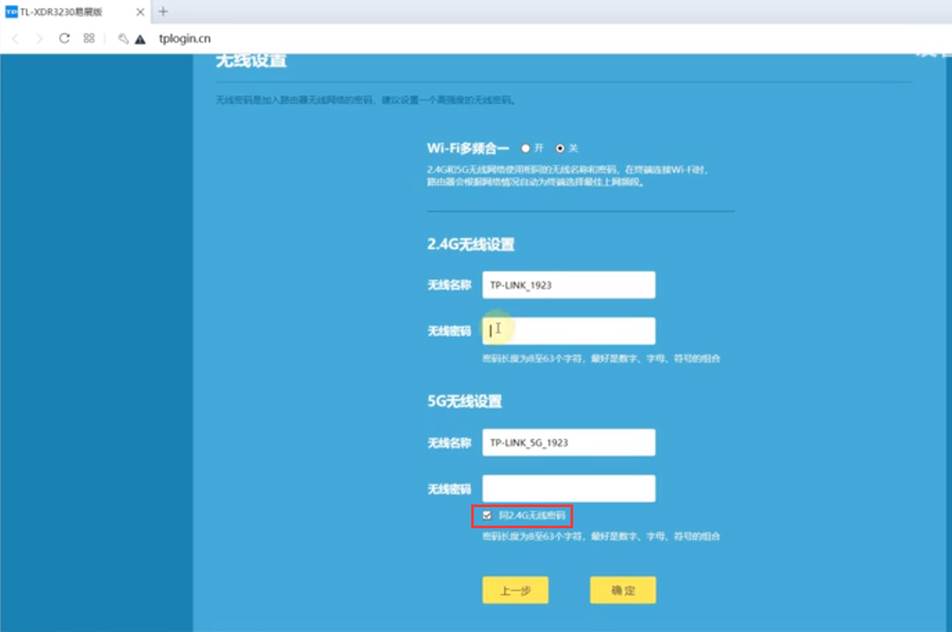Open the grid apps icon in toolbar
Screen dimensions: 952x632
(89, 38)
